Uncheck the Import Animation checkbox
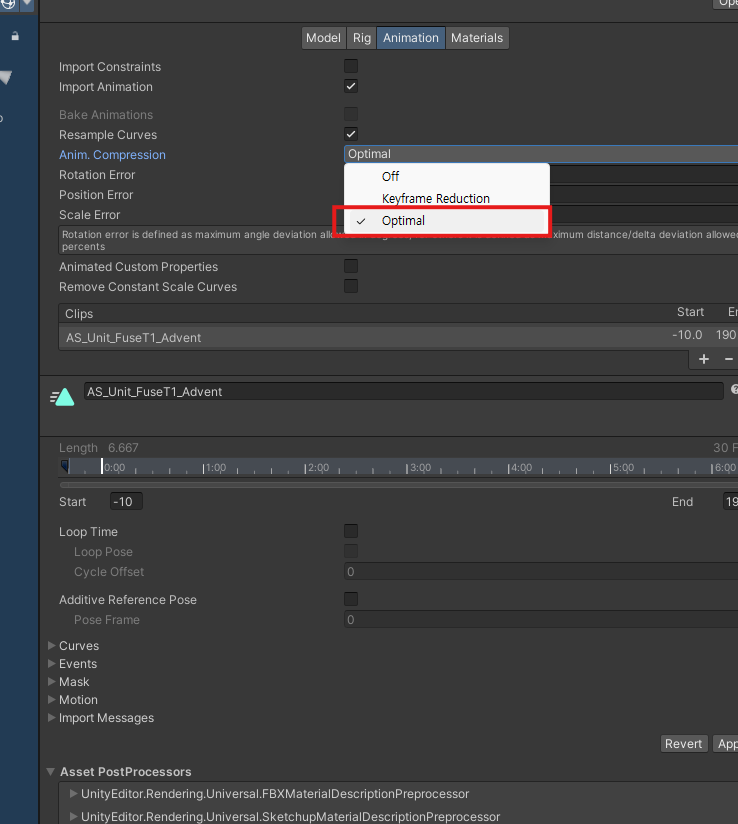The image size is (738, 824). [x=351, y=86]
